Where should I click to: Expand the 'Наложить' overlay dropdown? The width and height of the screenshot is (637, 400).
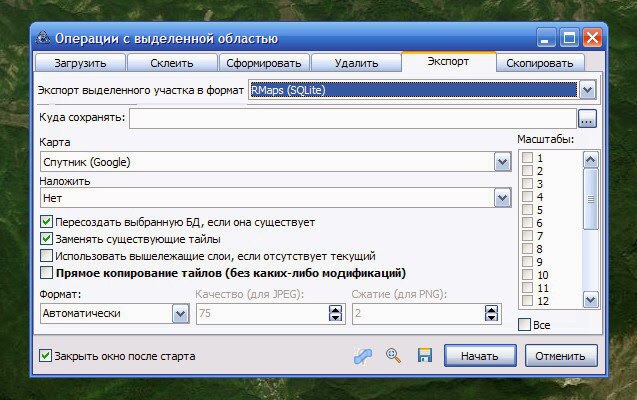(x=502, y=198)
